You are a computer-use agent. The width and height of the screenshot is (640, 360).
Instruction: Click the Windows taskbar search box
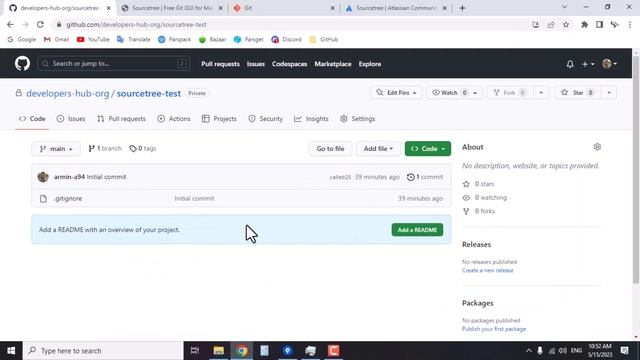(x=103, y=351)
